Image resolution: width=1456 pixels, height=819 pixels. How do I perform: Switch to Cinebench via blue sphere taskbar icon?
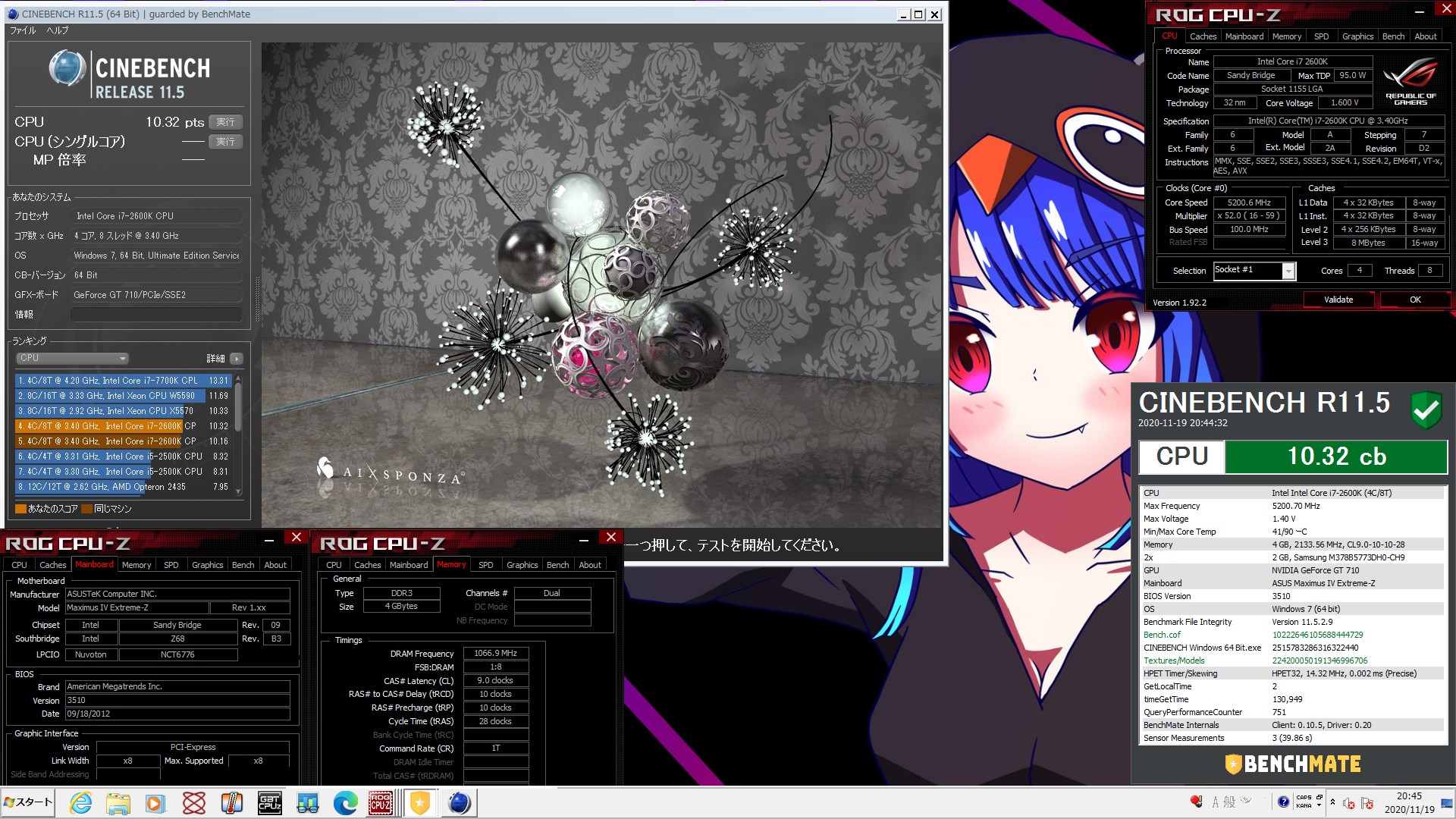point(459,803)
